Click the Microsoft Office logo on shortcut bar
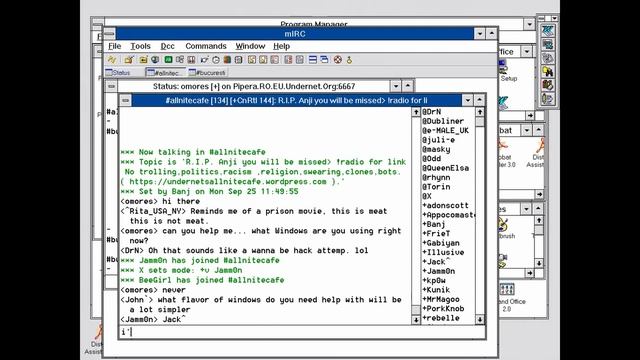This screenshot has height=360, width=640. click(x=548, y=30)
